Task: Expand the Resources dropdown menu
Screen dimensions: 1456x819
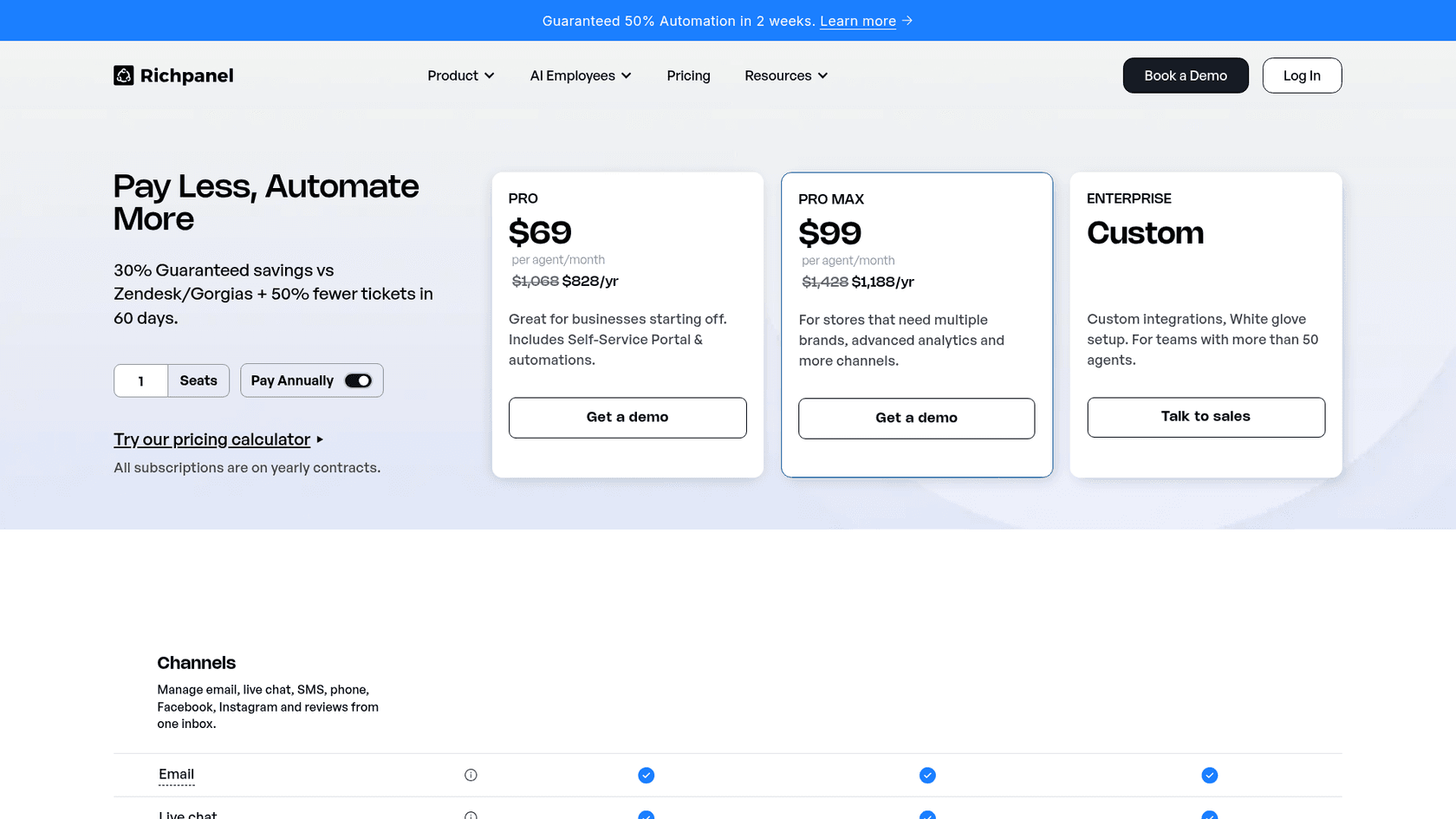Action: 786,75
